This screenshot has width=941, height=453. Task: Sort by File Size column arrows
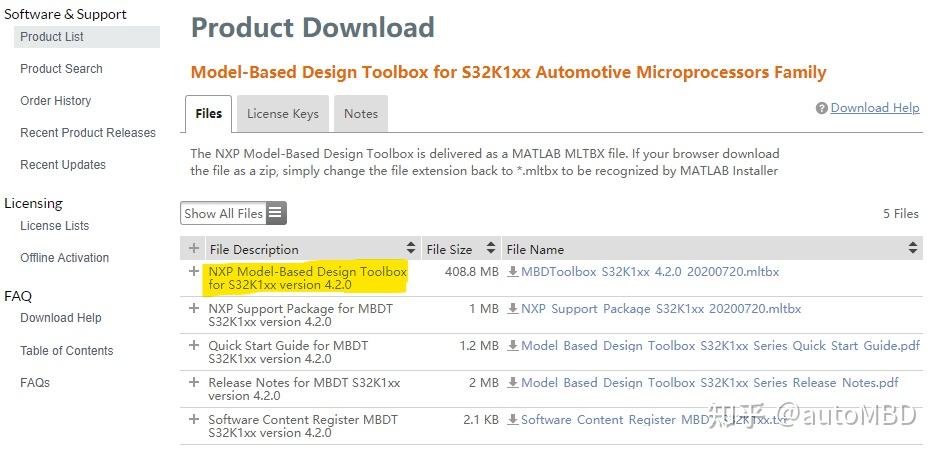[x=491, y=248]
